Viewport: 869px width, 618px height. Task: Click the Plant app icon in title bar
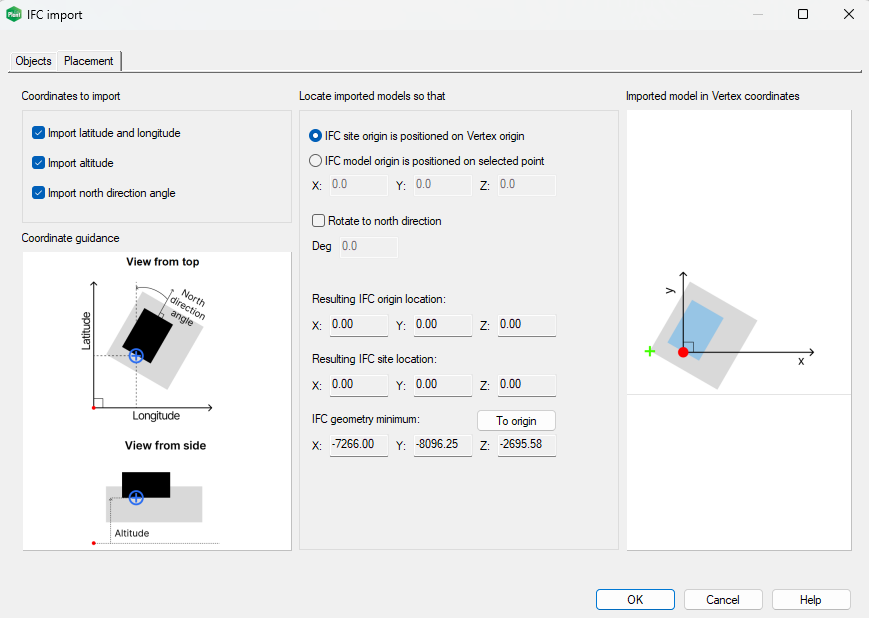(14, 15)
